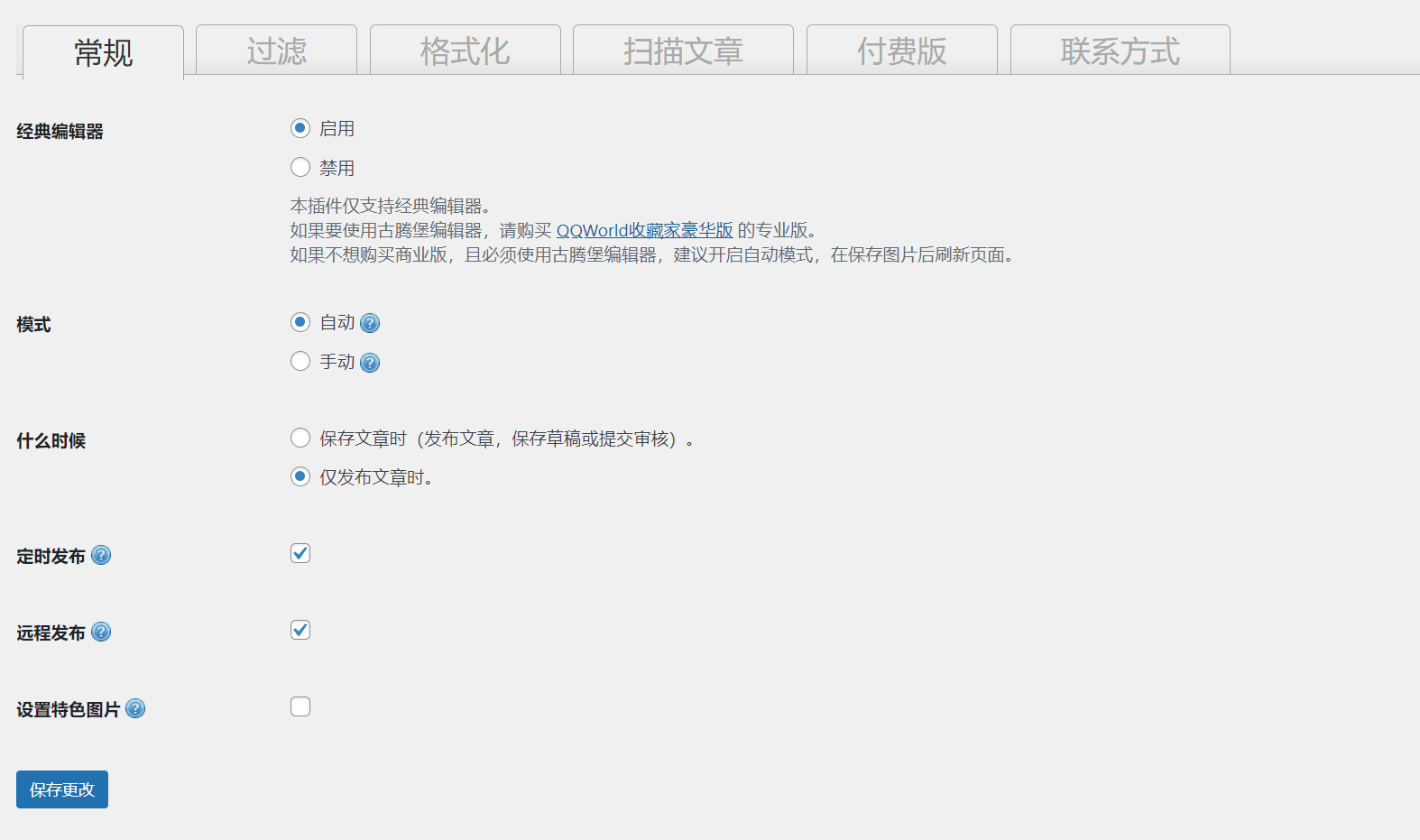Select 禁用 for classic editor

pyautogui.click(x=300, y=167)
